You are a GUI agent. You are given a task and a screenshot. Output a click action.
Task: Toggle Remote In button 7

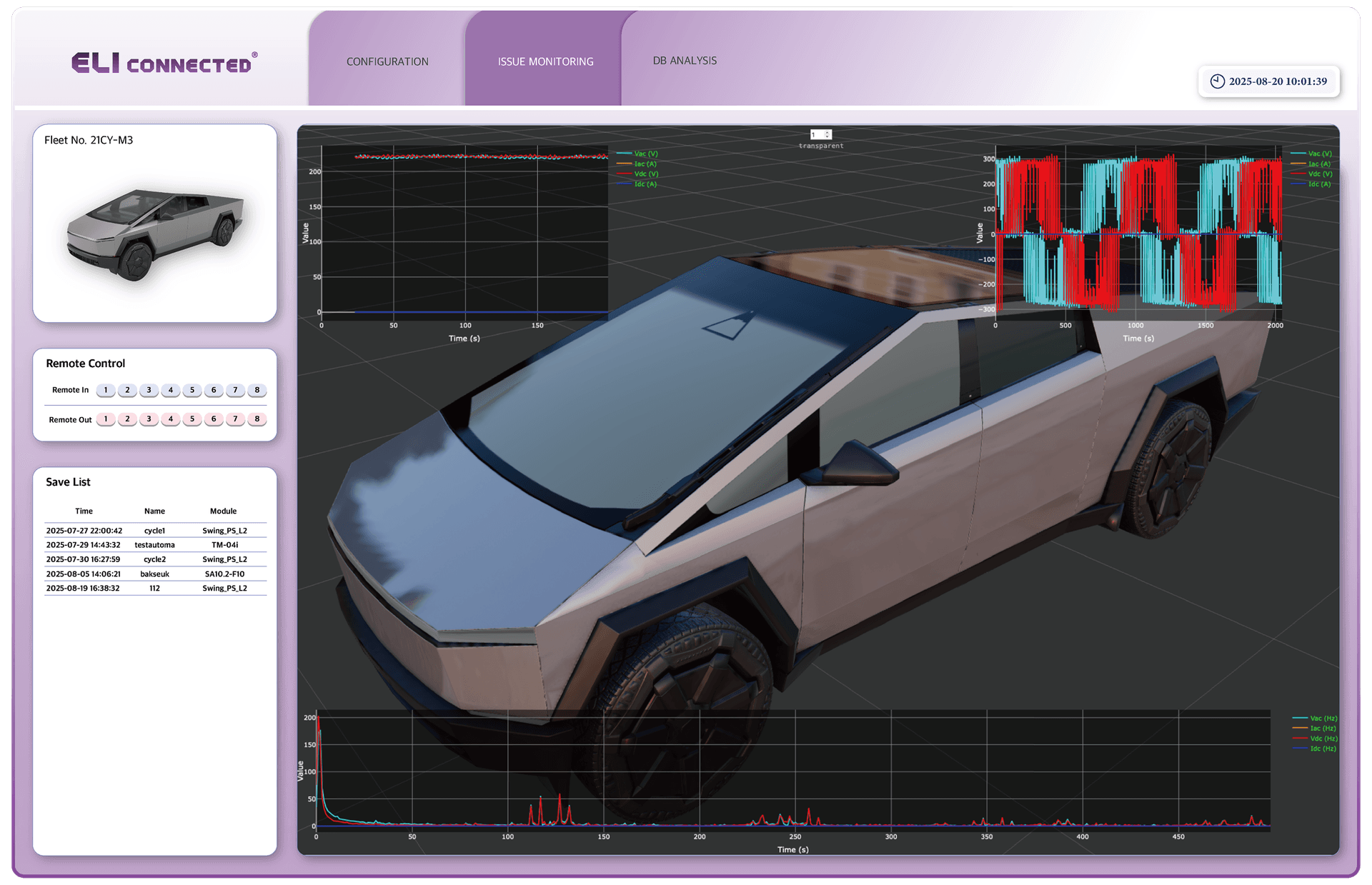pos(235,390)
